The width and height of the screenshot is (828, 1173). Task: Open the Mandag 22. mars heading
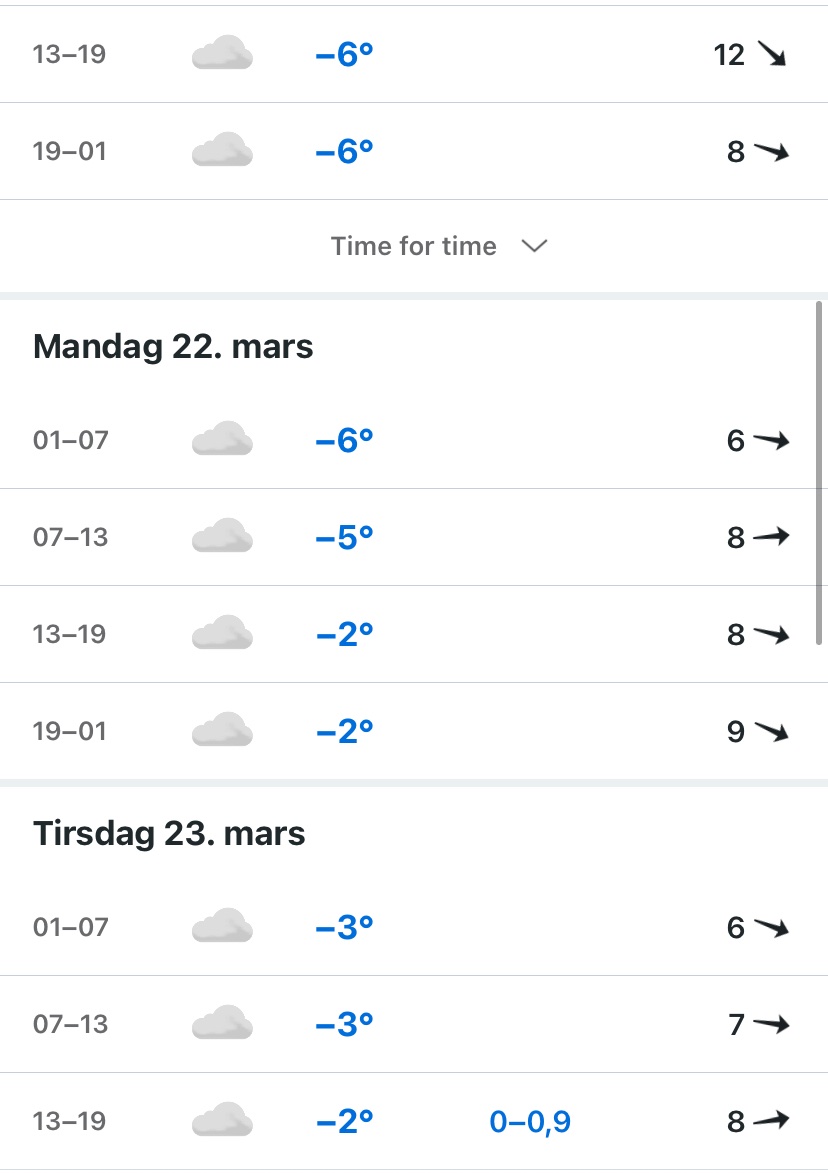(x=173, y=347)
